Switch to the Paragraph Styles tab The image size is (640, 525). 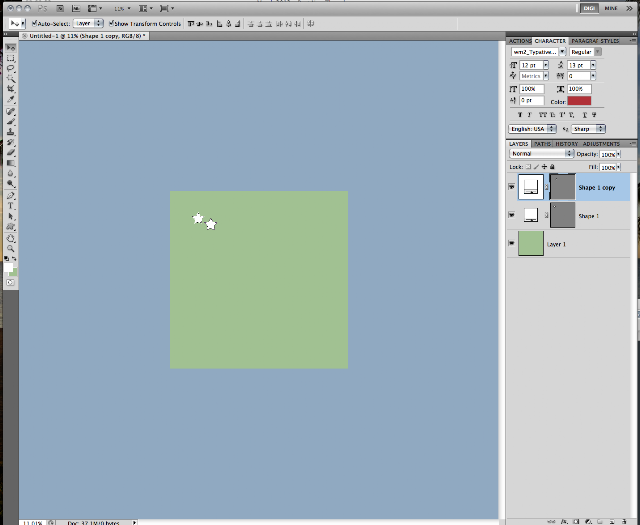595,41
